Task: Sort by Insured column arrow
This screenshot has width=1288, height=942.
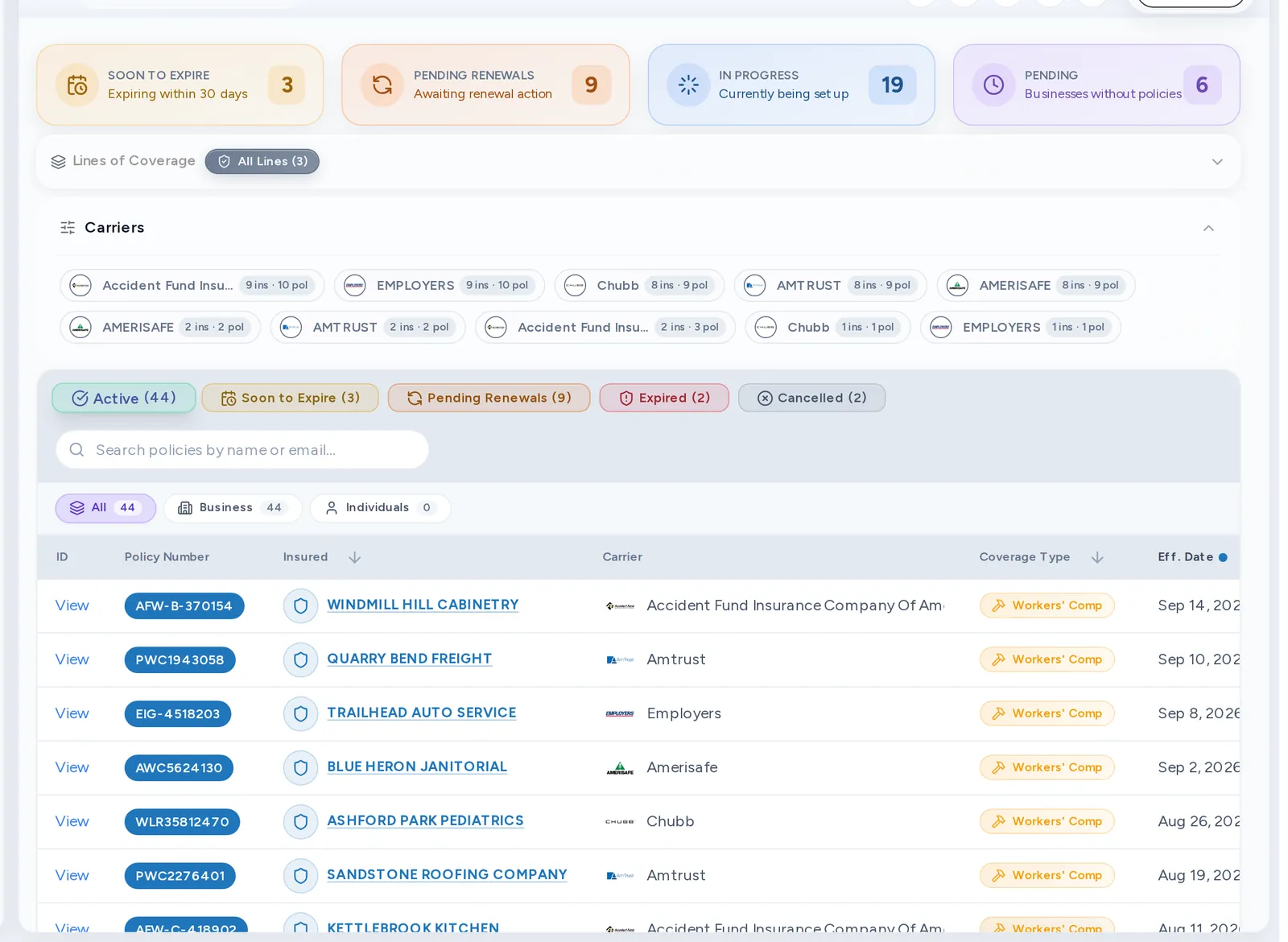Action: point(354,557)
